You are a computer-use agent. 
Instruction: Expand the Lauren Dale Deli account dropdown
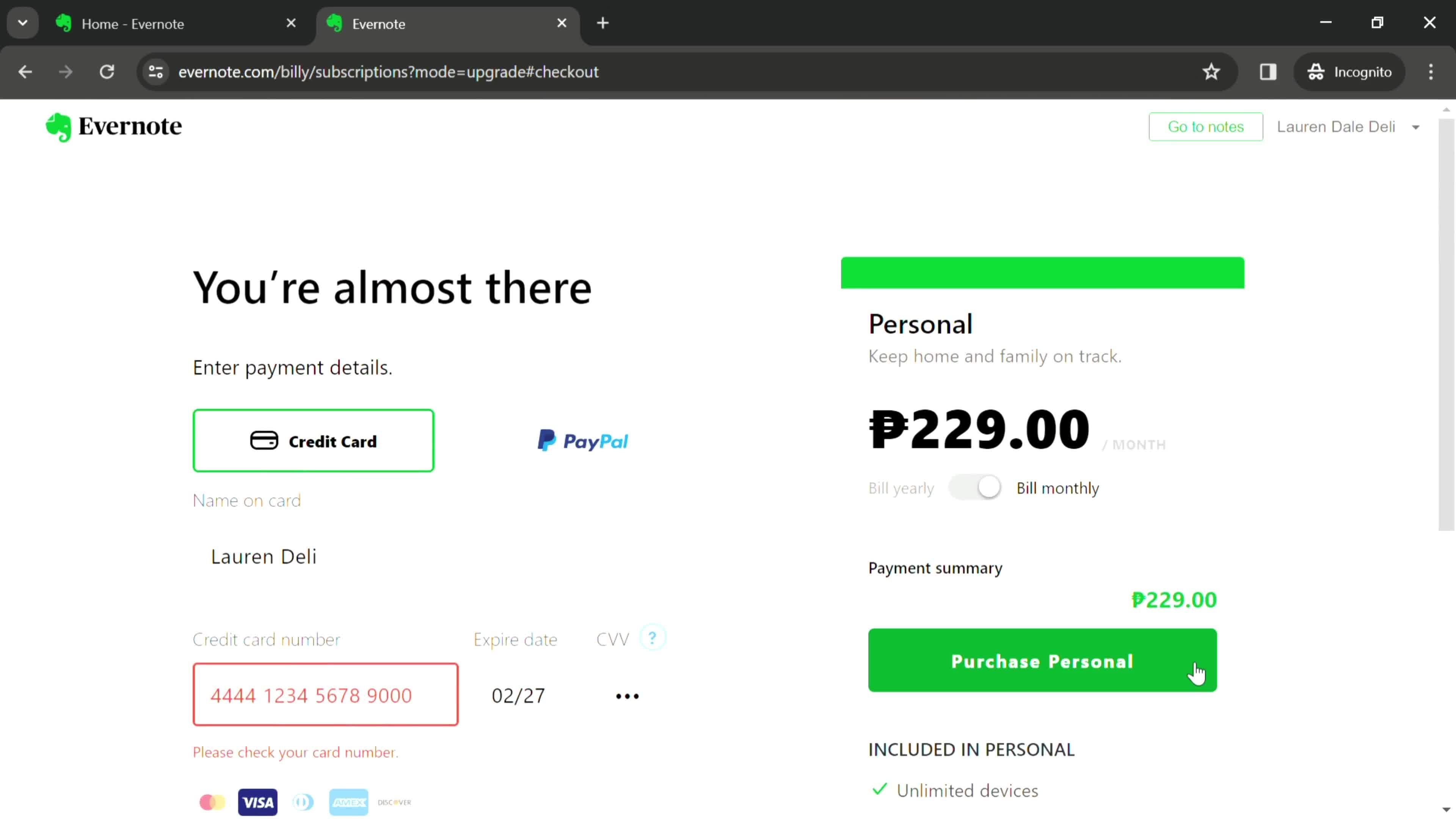(1418, 127)
